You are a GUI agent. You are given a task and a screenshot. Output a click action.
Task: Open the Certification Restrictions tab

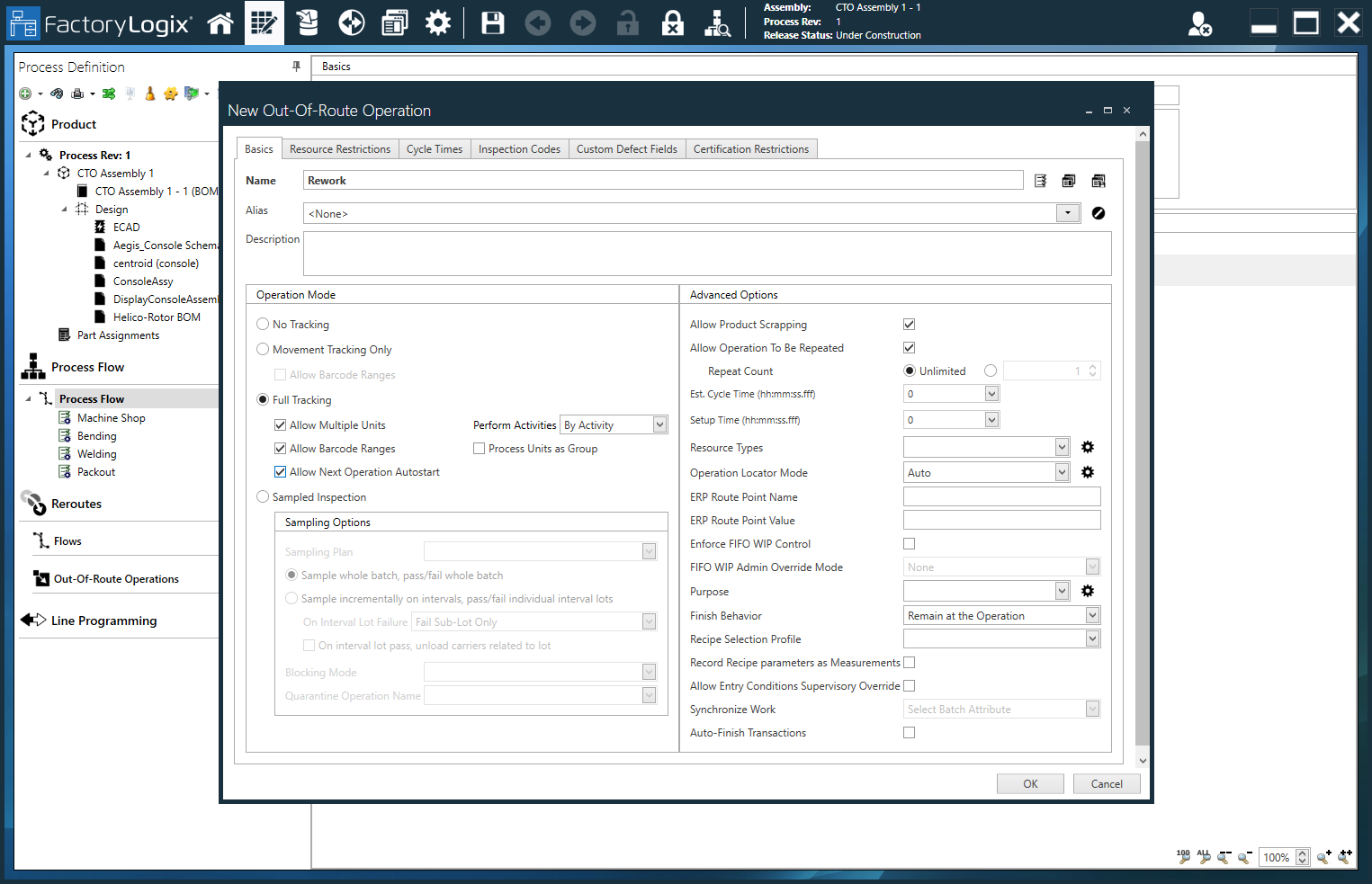coord(751,148)
